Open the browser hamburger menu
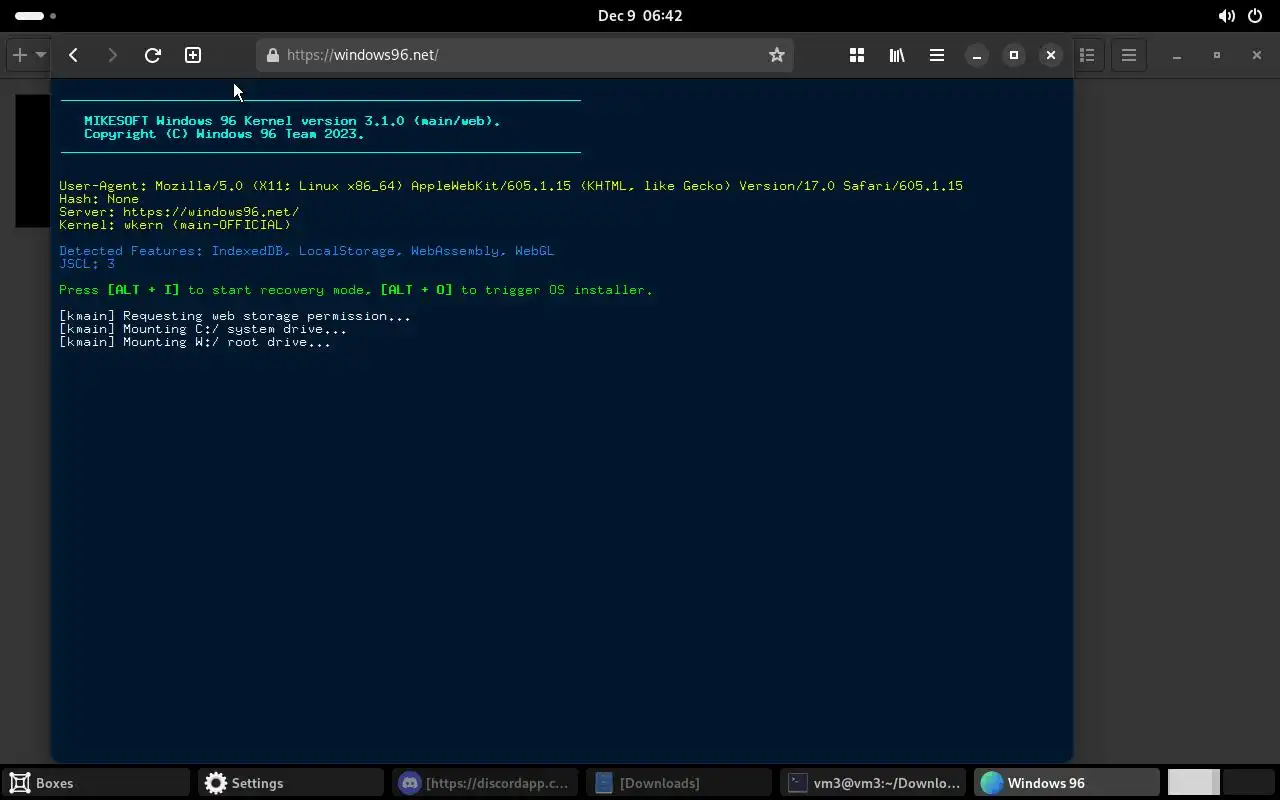The image size is (1280, 800). (937, 55)
